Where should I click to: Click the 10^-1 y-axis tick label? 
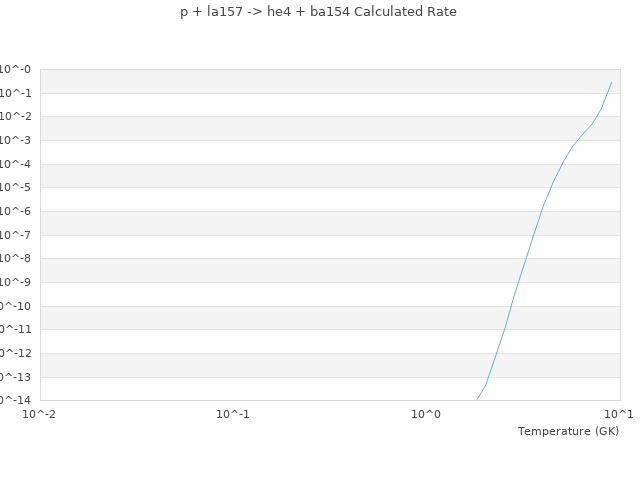pos(15,93)
